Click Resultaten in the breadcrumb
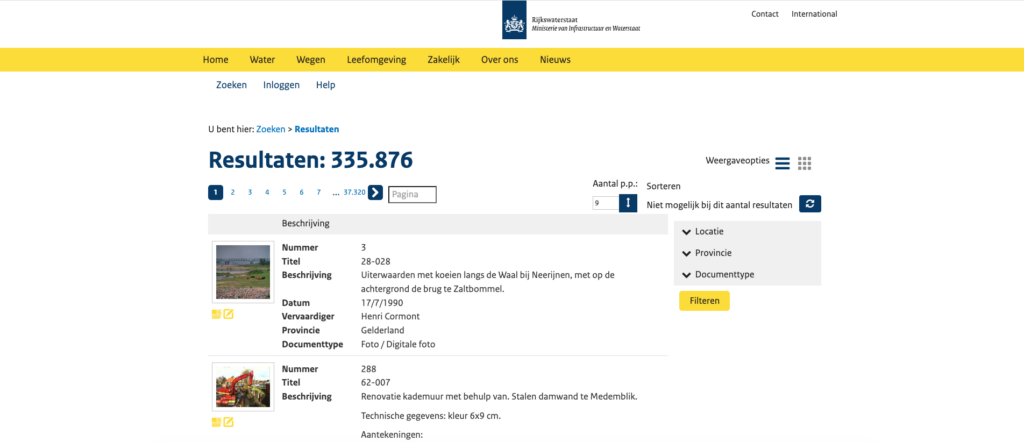The height and width of the screenshot is (442, 1024). [317, 129]
